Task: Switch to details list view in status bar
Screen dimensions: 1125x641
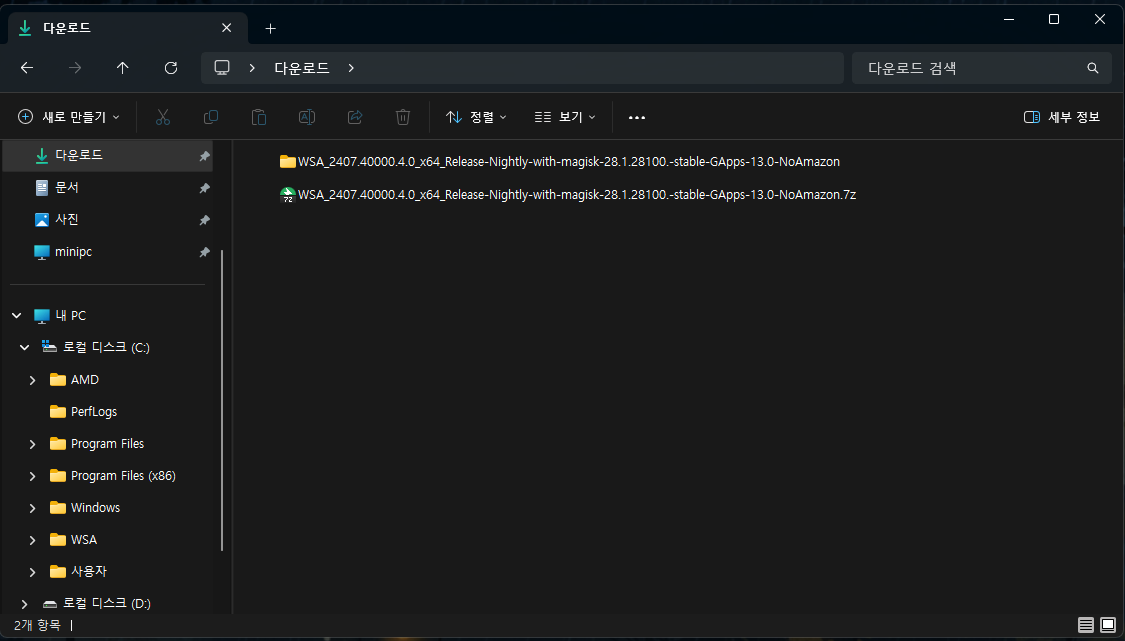Action: pos(1086,625)
